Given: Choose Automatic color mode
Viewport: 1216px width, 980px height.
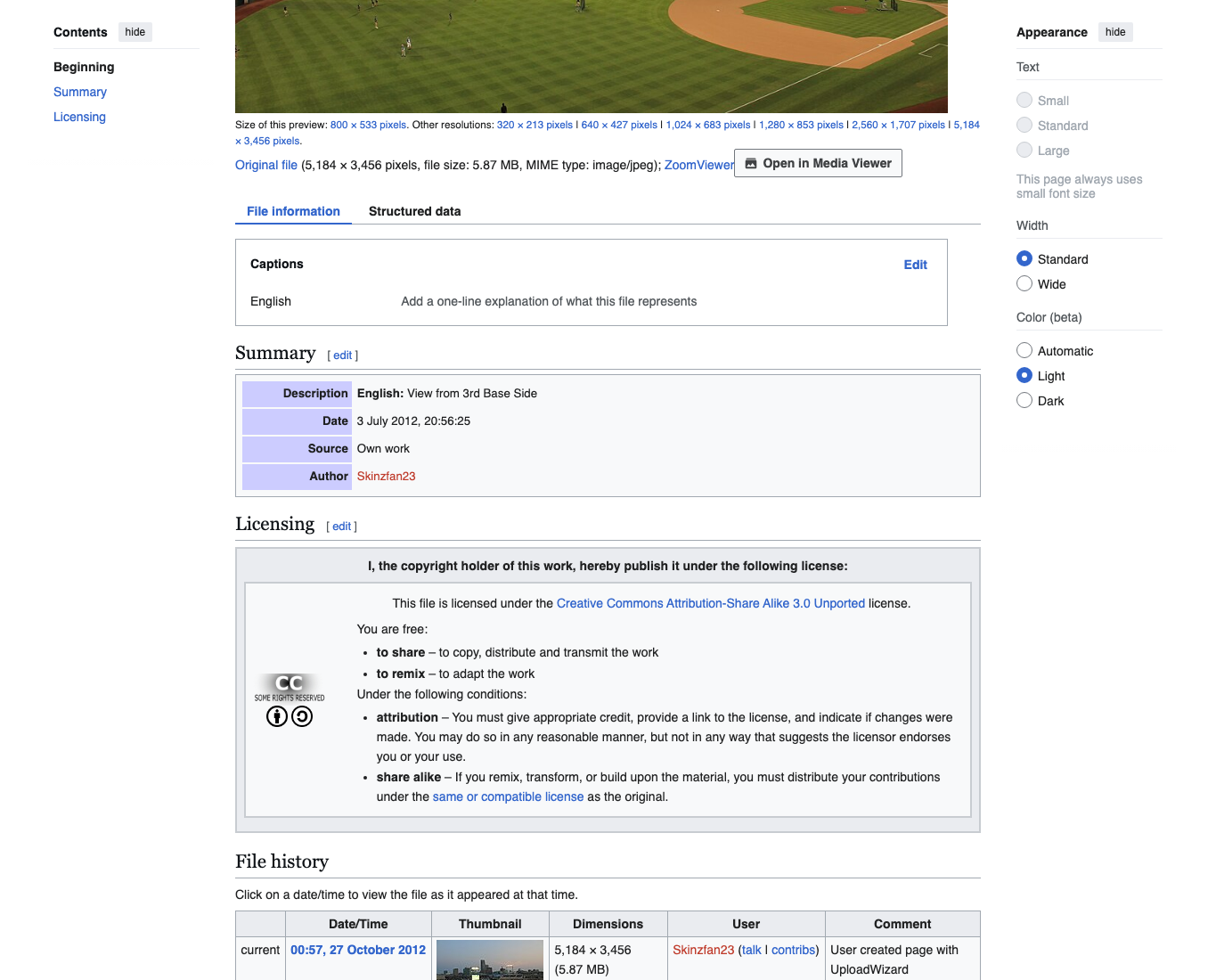Looking at the screenshot, I should tap(1024, 350).
